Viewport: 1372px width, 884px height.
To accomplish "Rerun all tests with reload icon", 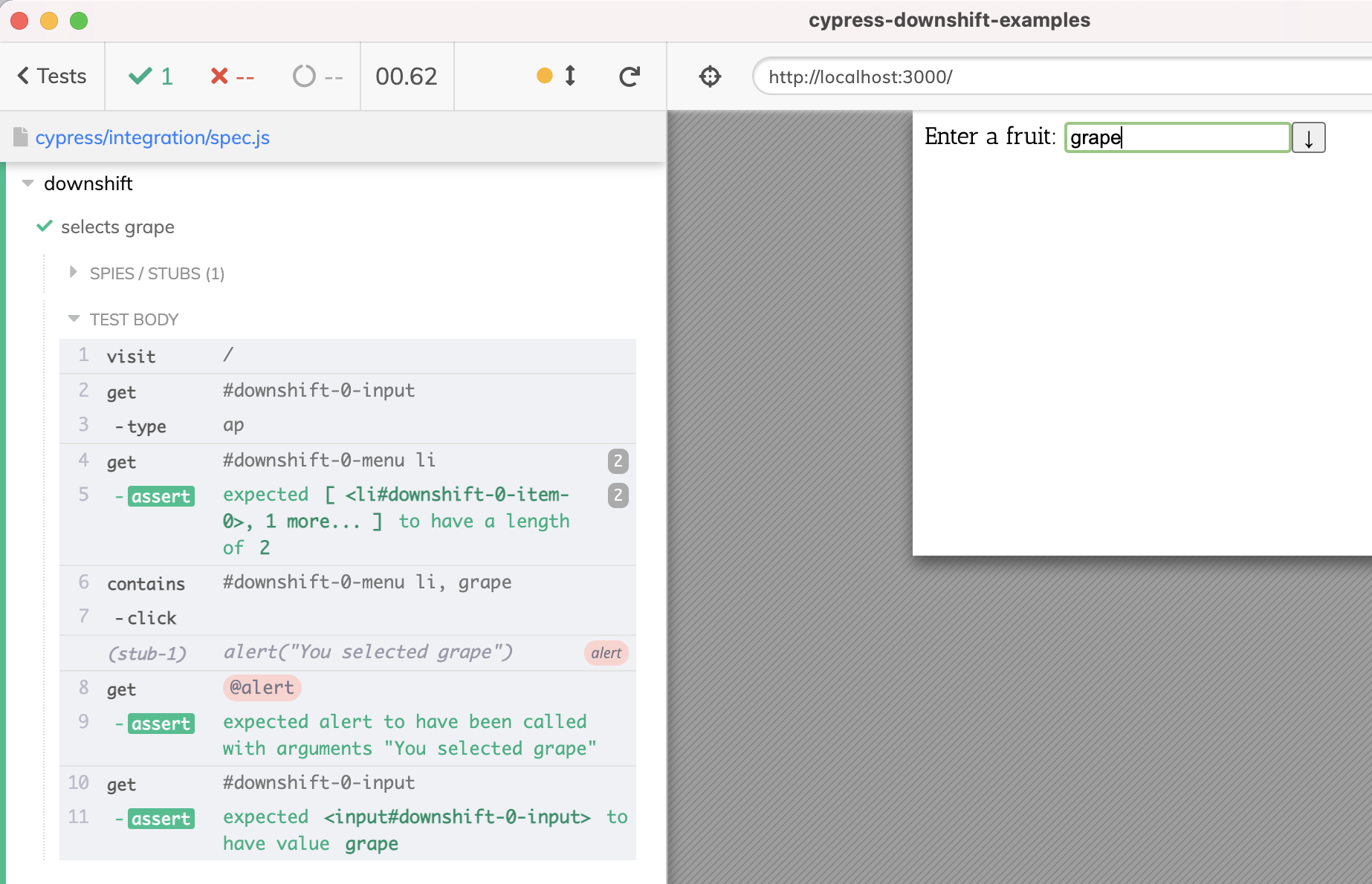I will tap(630, 77).
